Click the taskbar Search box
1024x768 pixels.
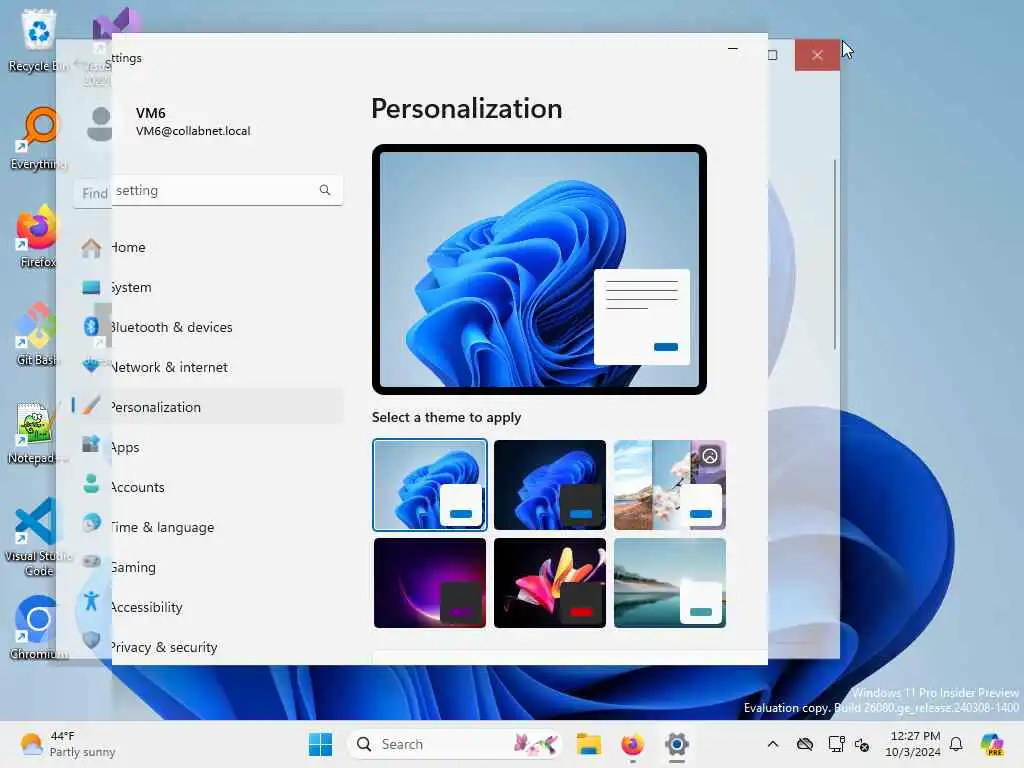(456, 744)
